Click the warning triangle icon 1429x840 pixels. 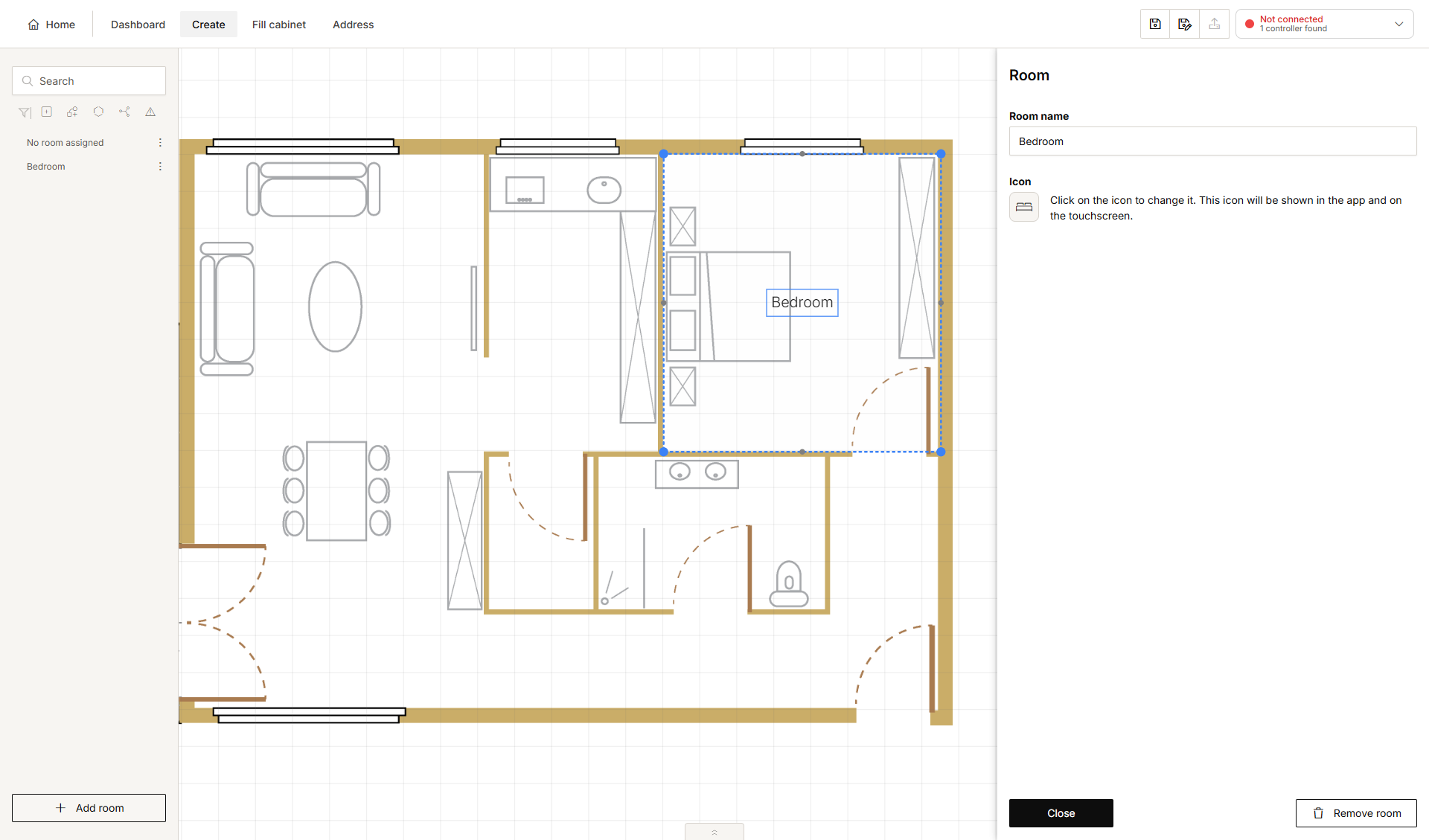(x=150, y=112)
